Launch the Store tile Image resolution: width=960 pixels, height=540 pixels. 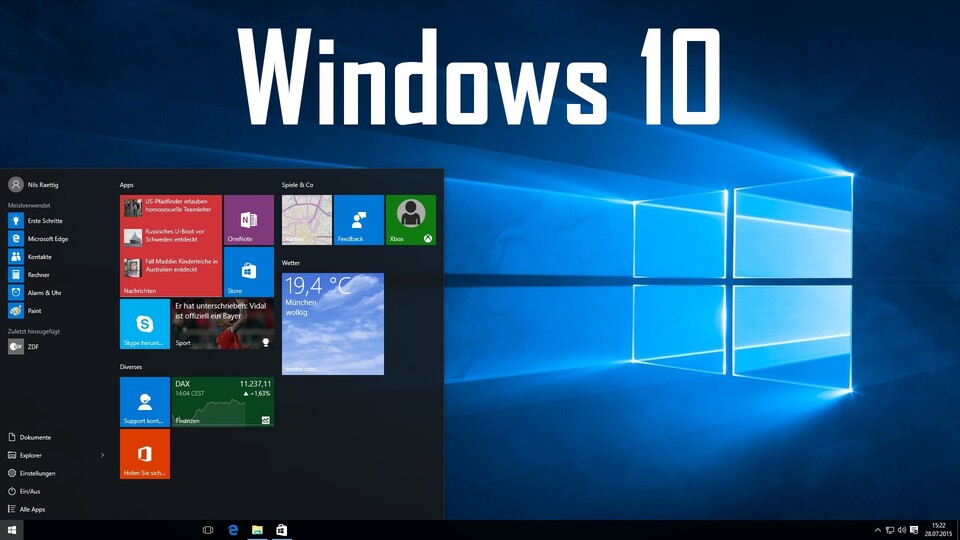click(249, 272)
